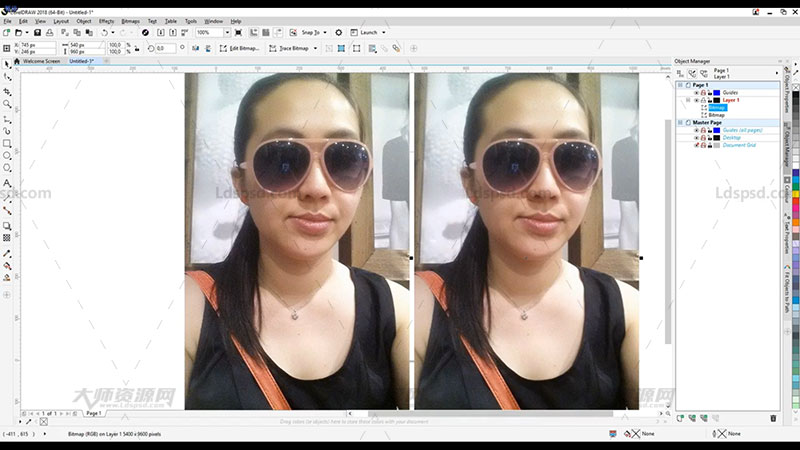800x450 pixels.
Task: Choose the Drop Shadow tool
Action: pyautogui.click(x=7, y=226)
